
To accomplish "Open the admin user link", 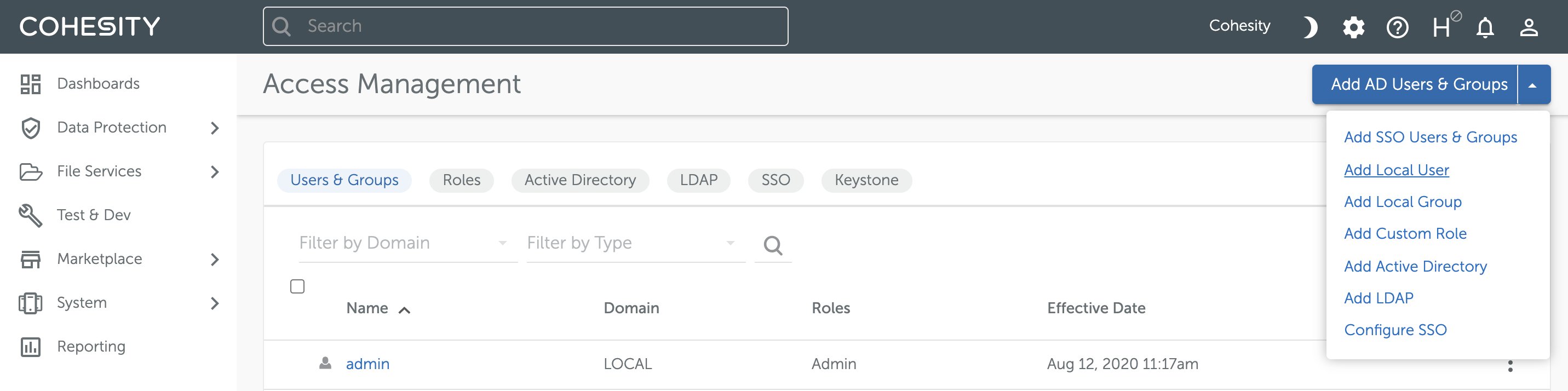I will point(367,364).
